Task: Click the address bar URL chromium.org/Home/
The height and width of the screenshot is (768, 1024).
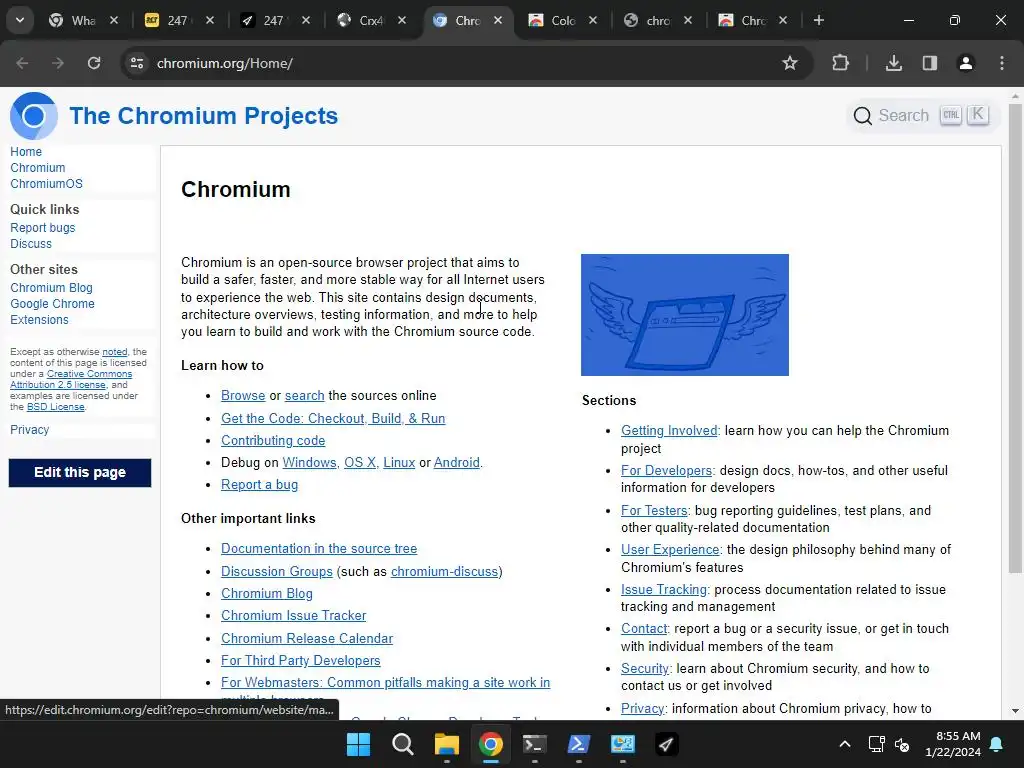Action: click(x=225, y=63)
